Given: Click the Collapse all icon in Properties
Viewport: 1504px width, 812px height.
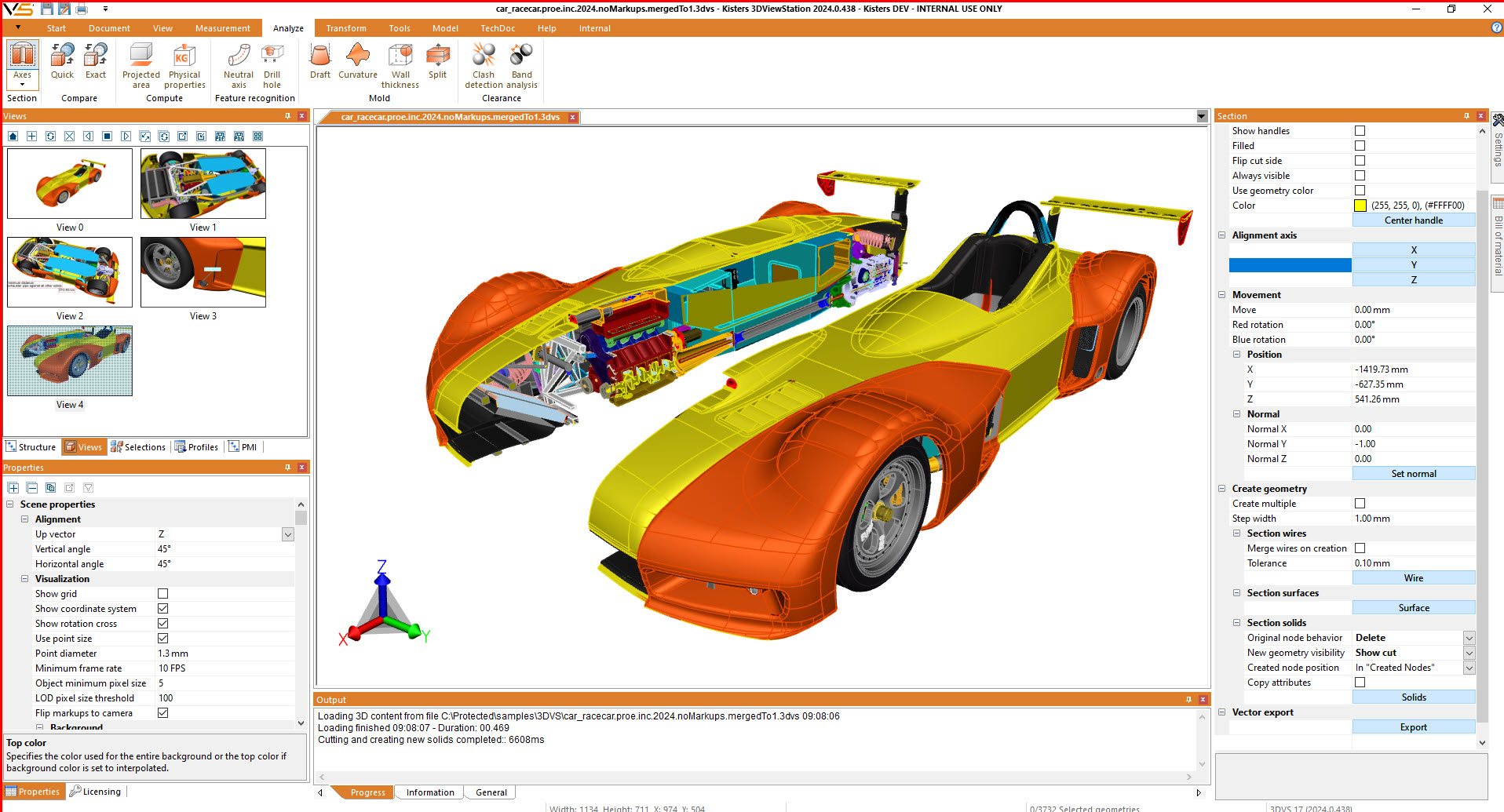Looking at the screenshot, I should coord(32,487).
